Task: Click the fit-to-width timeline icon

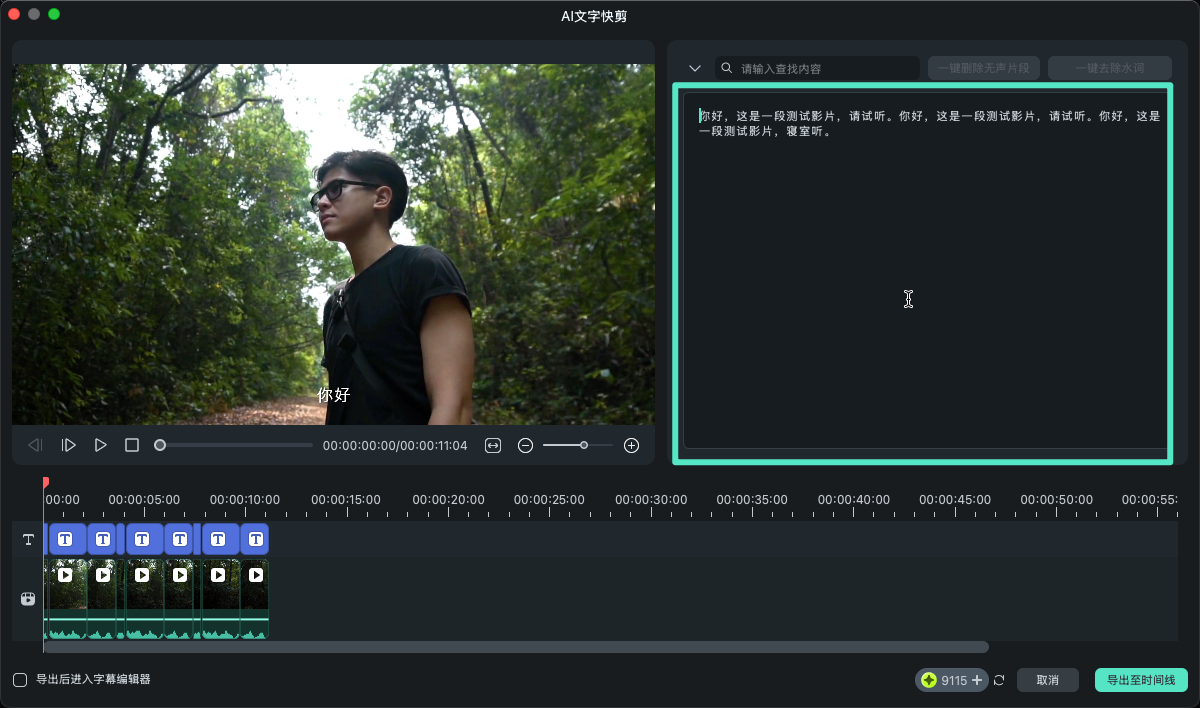Action: click(x=493, y=445)
